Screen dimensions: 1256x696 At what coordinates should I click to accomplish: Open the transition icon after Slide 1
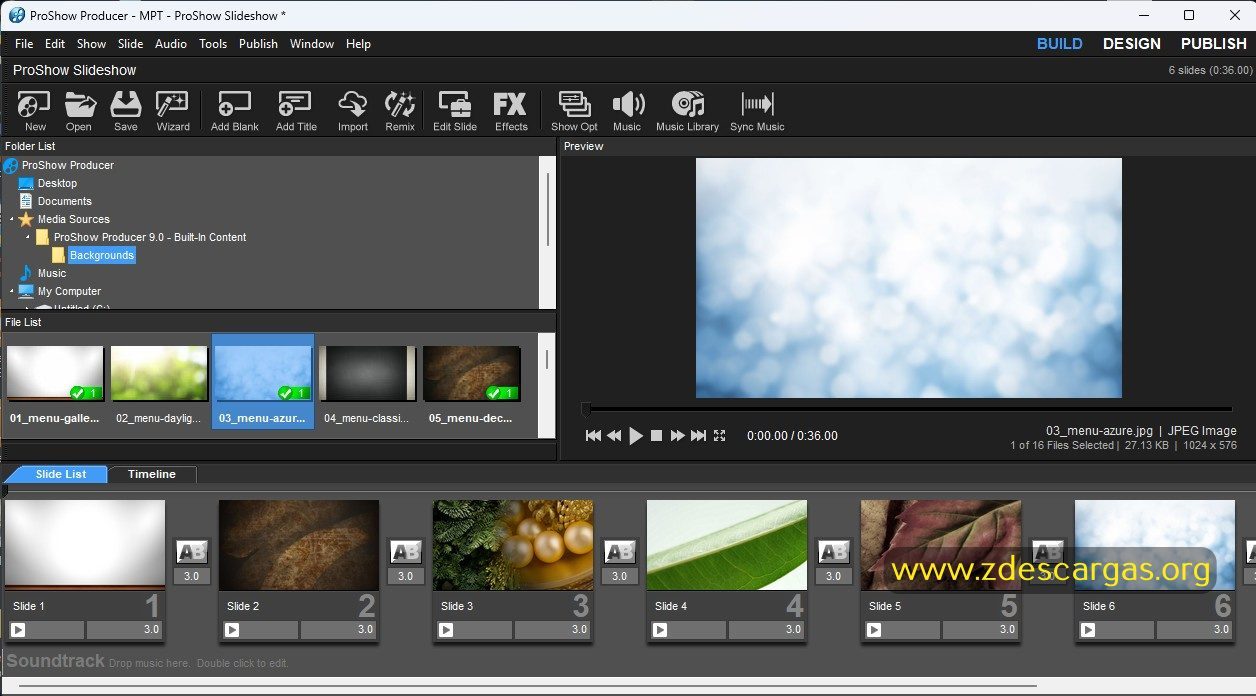click(191, 552)
